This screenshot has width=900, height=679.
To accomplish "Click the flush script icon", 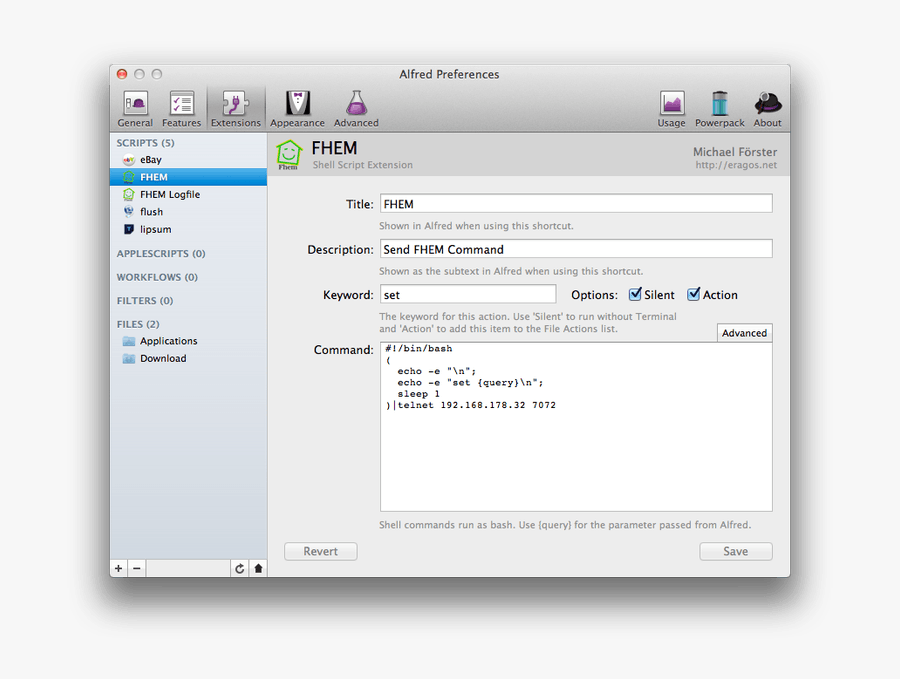I will [x=129, y=212].
